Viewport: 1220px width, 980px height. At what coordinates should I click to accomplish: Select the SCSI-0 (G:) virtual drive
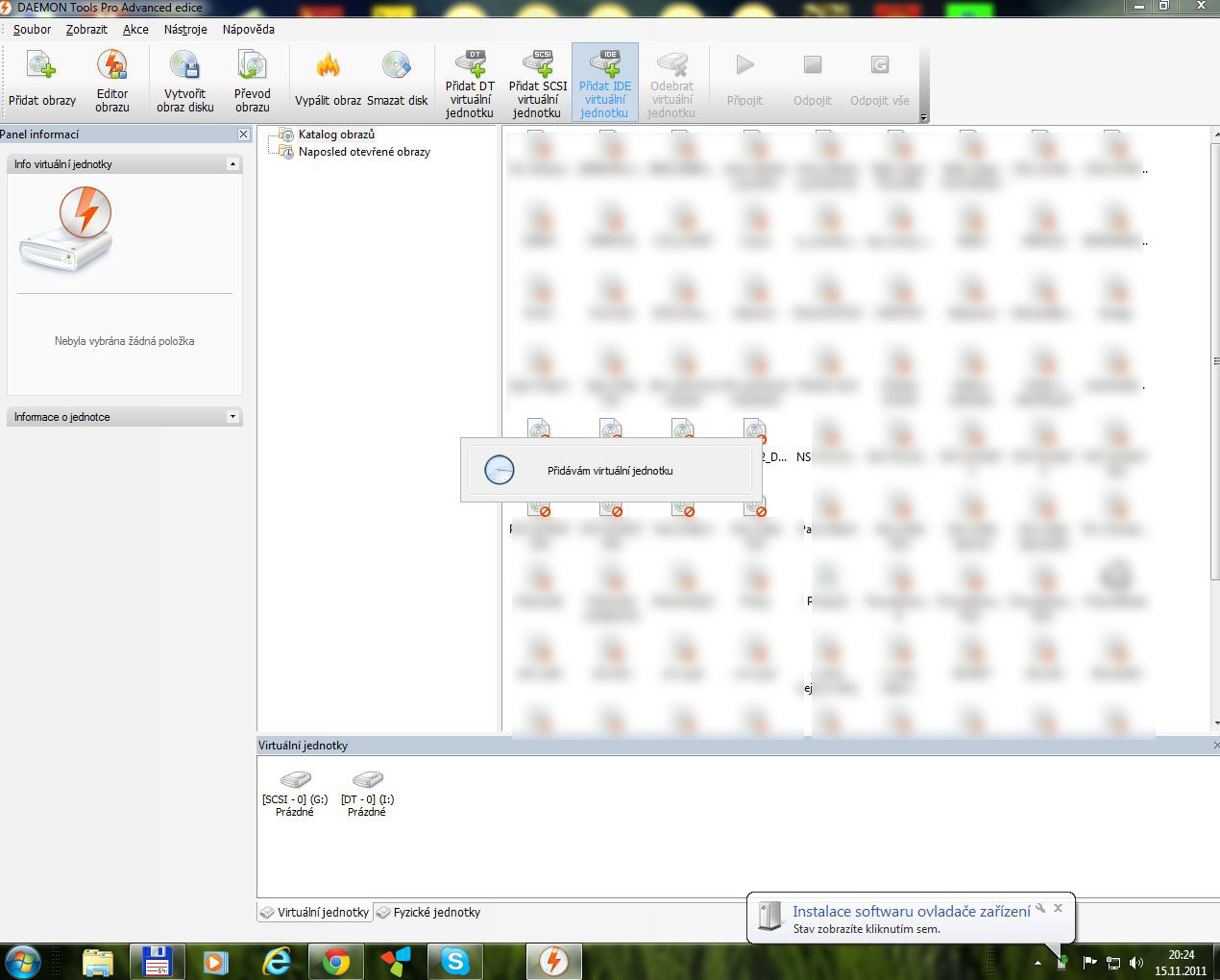tap(295, 790)
